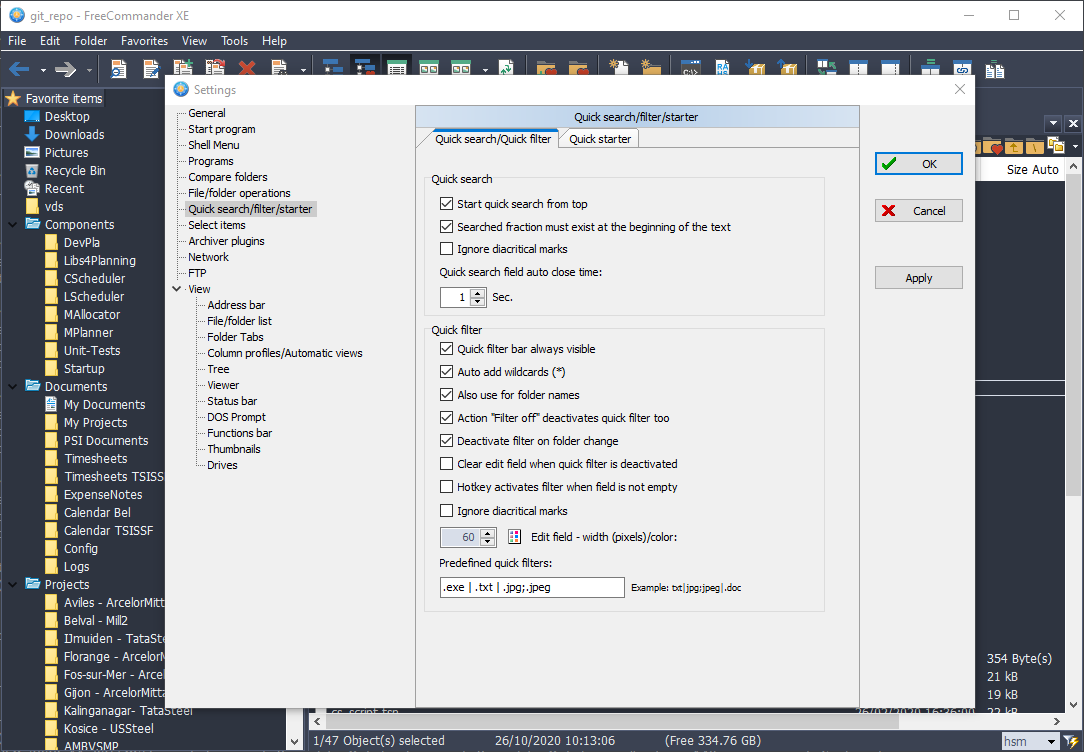Enable Quick search Ignore diacritical marks
Screen dimensions: 1084x752
tap(447, 249)
